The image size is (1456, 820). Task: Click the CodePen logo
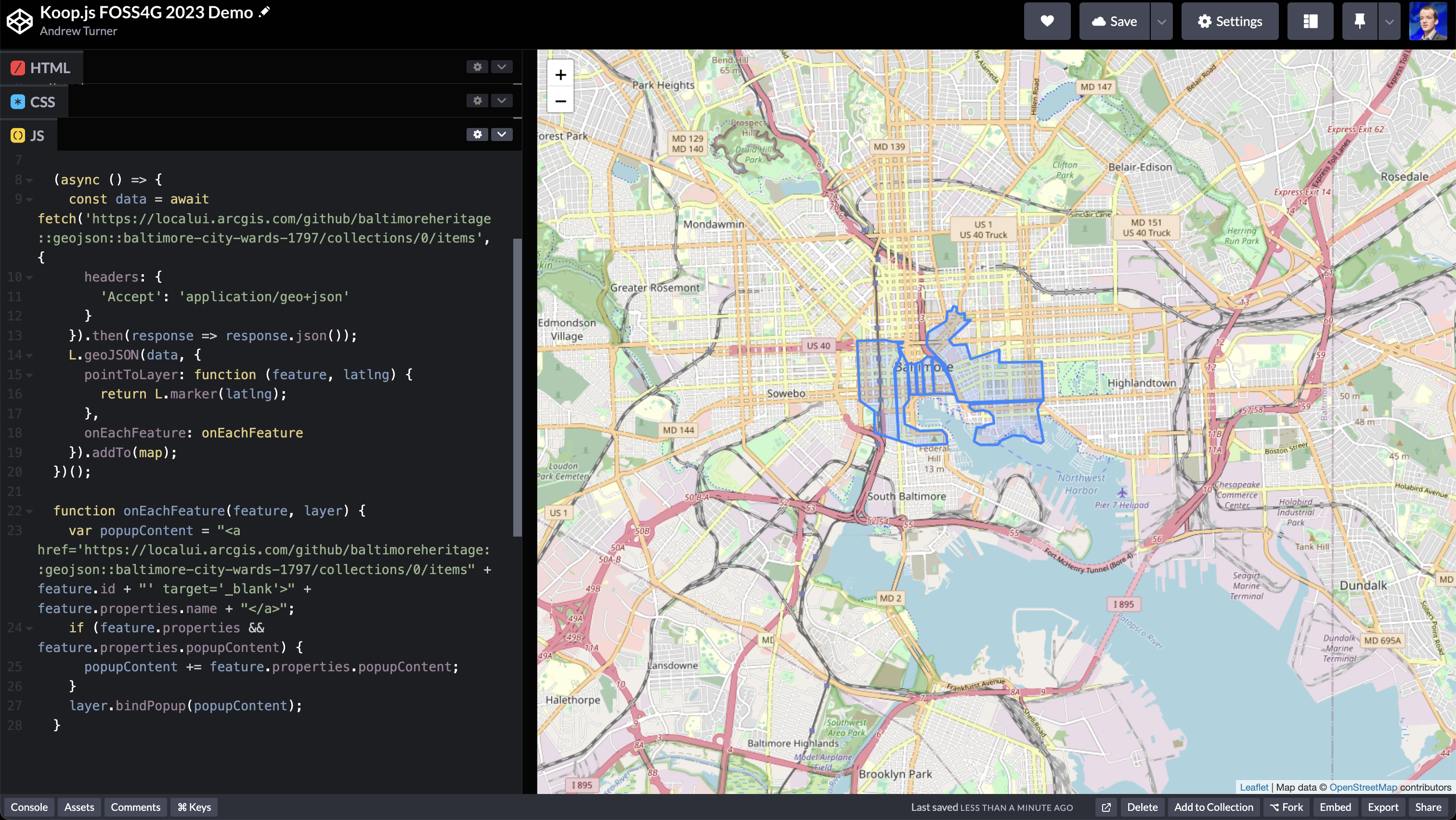point(19,21)
